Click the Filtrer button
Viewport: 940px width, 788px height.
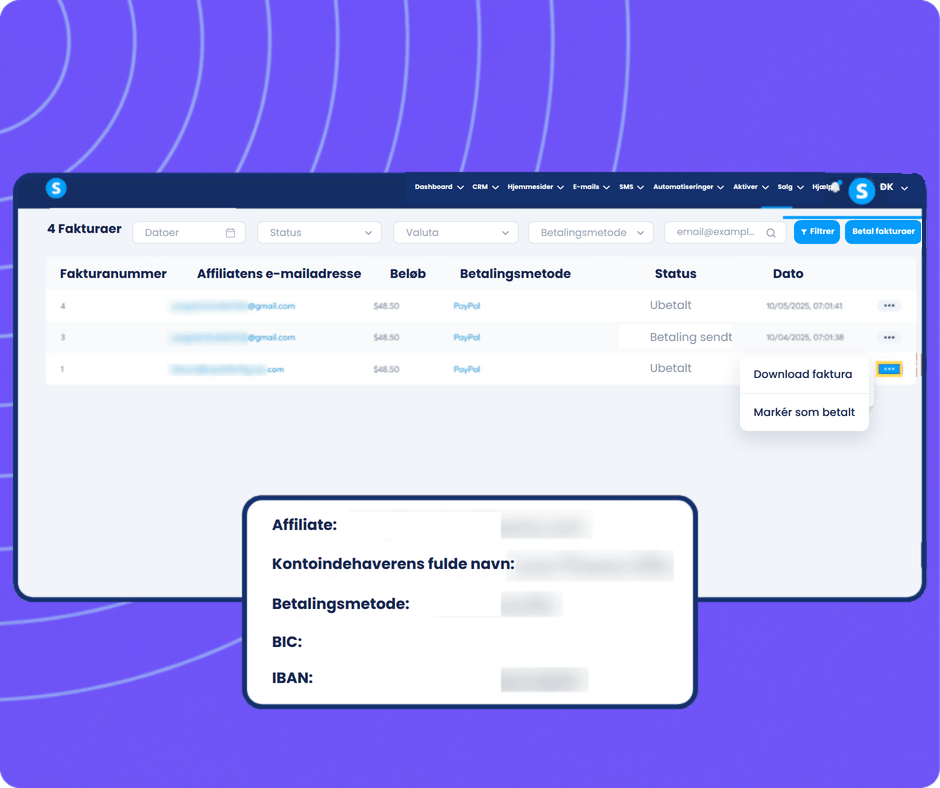coord(817,232)
